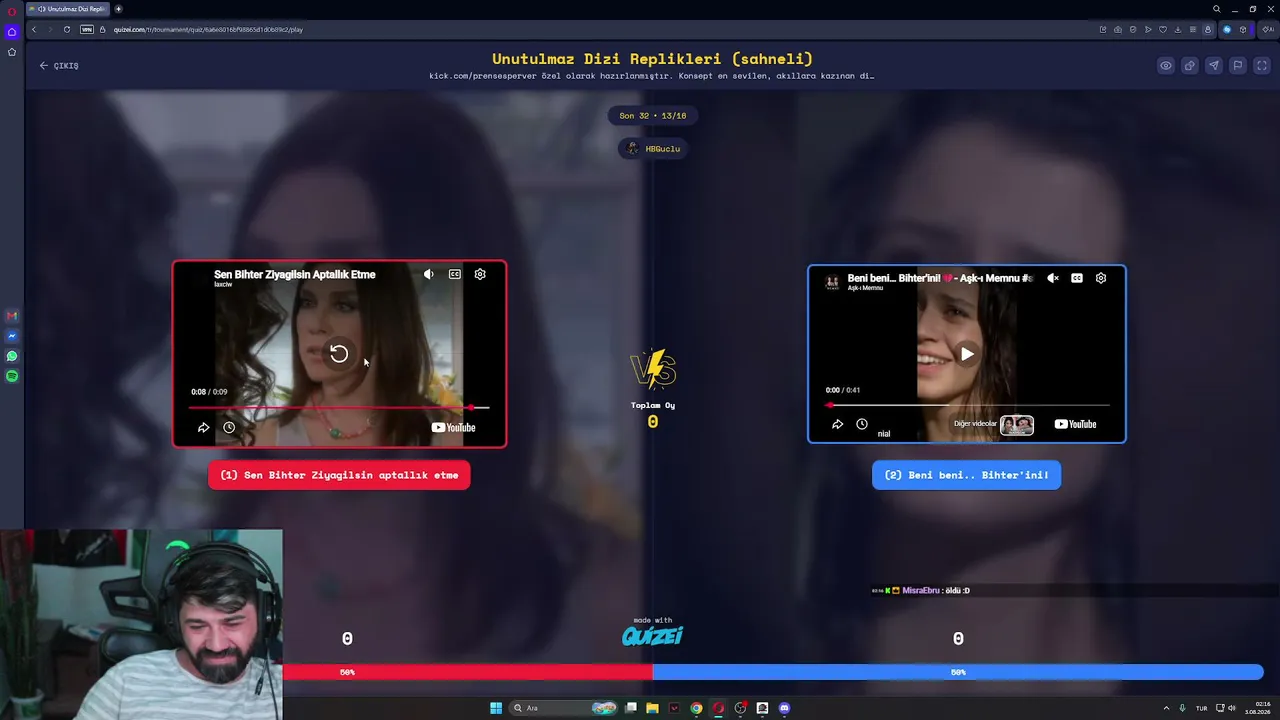Copy the quiz link with chain icon

pos(1190,66)
